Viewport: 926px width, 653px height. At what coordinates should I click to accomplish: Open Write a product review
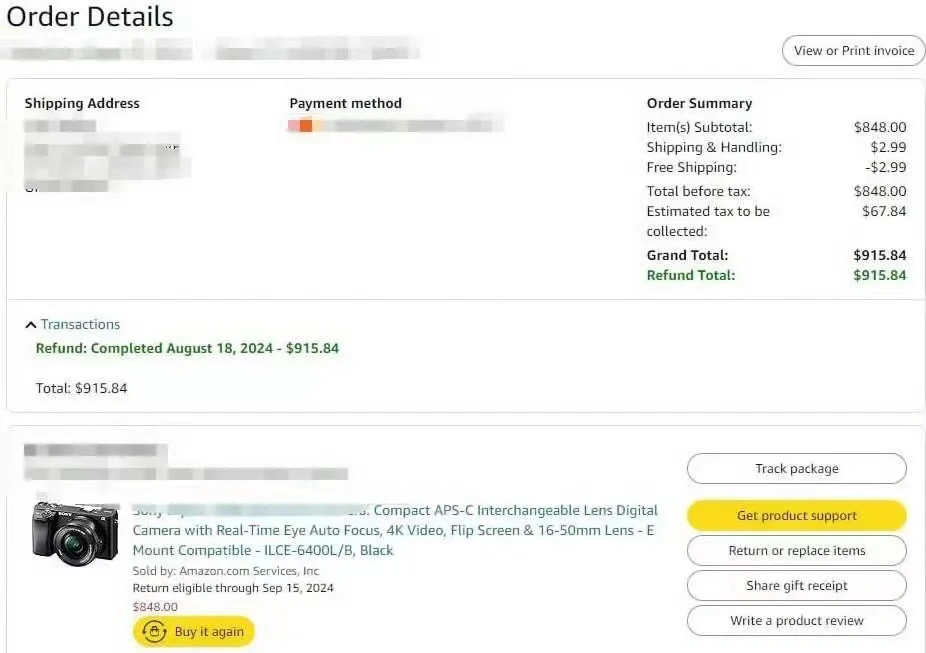click(797, 621)
